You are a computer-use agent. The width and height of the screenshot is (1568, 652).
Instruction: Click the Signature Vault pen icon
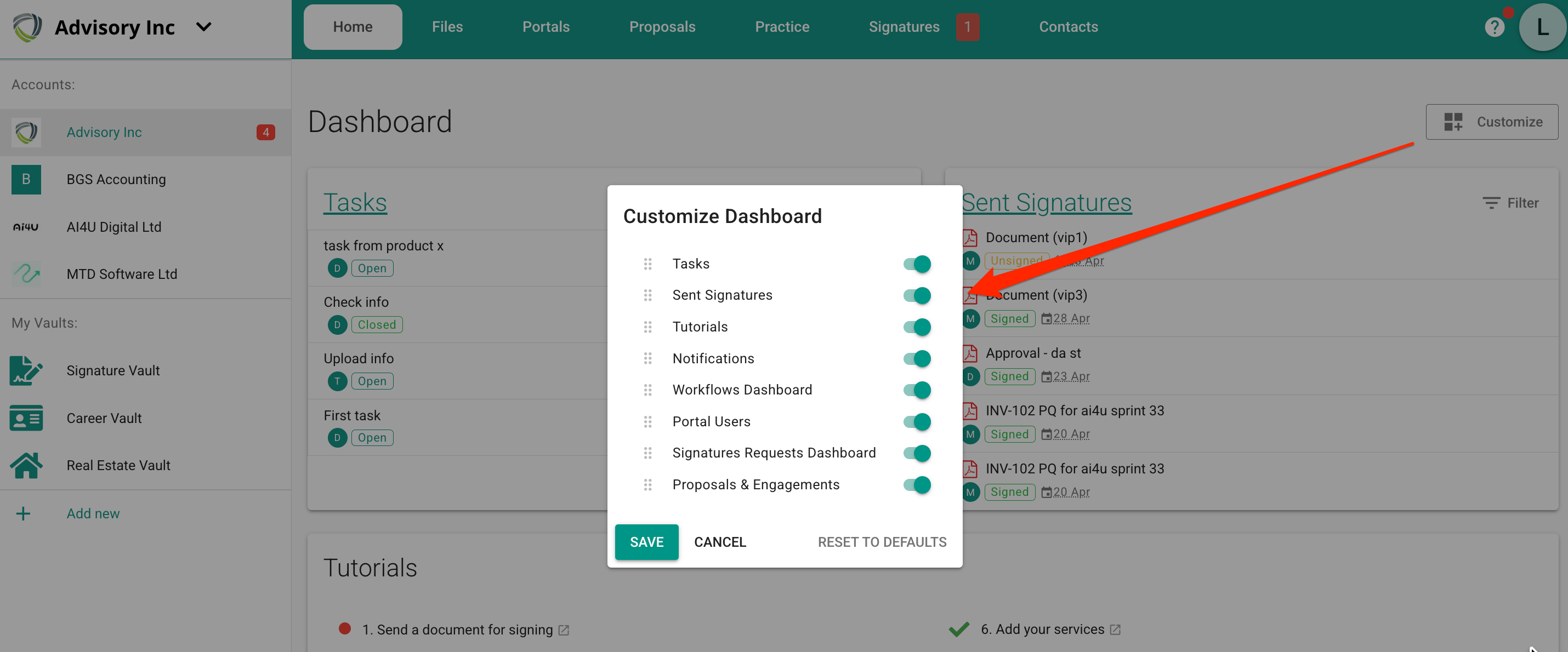26,370
